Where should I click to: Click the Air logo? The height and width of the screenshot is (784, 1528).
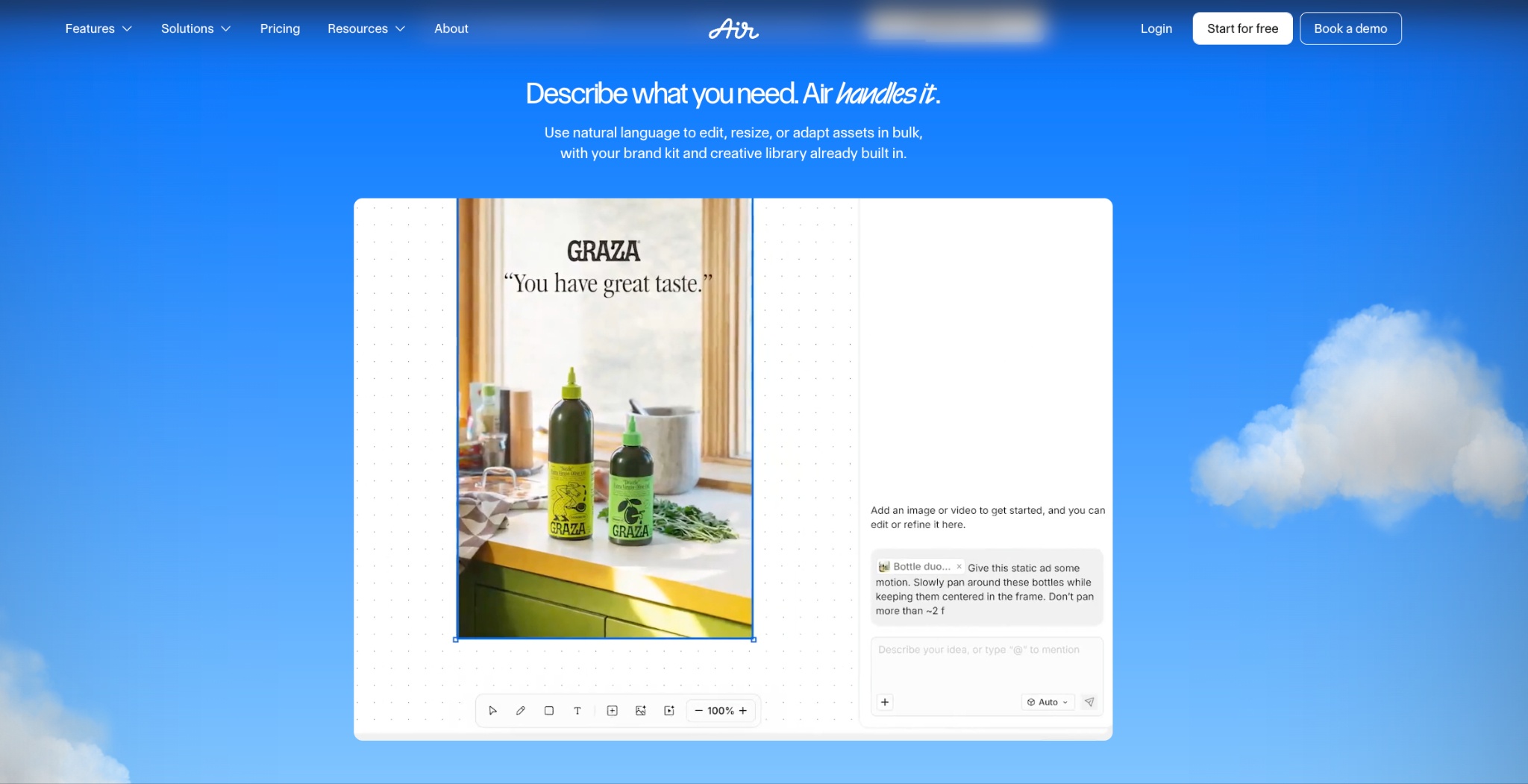point(733,29)
